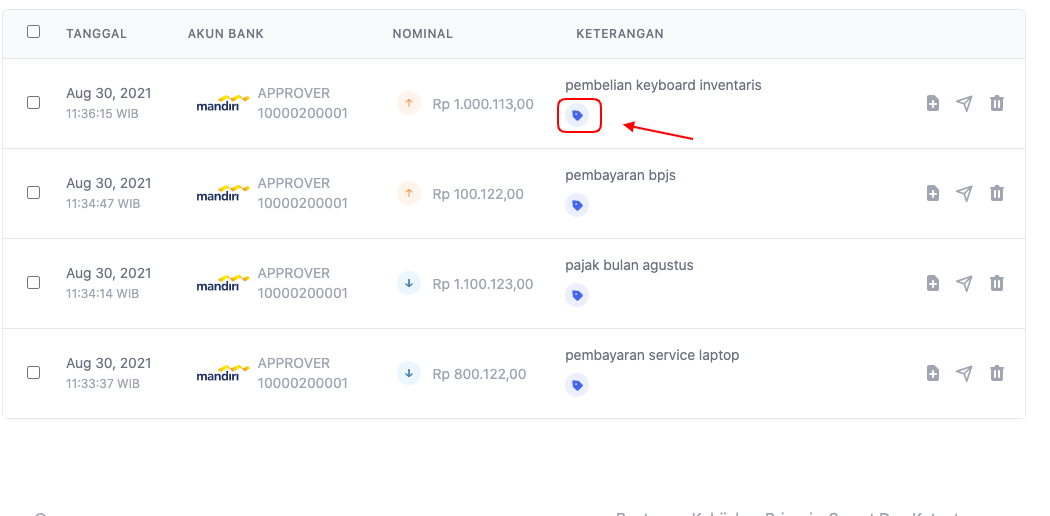Send the pembayaran bpjs transaction via paper plane icon

pyautogui.click(x=964, y=193)
